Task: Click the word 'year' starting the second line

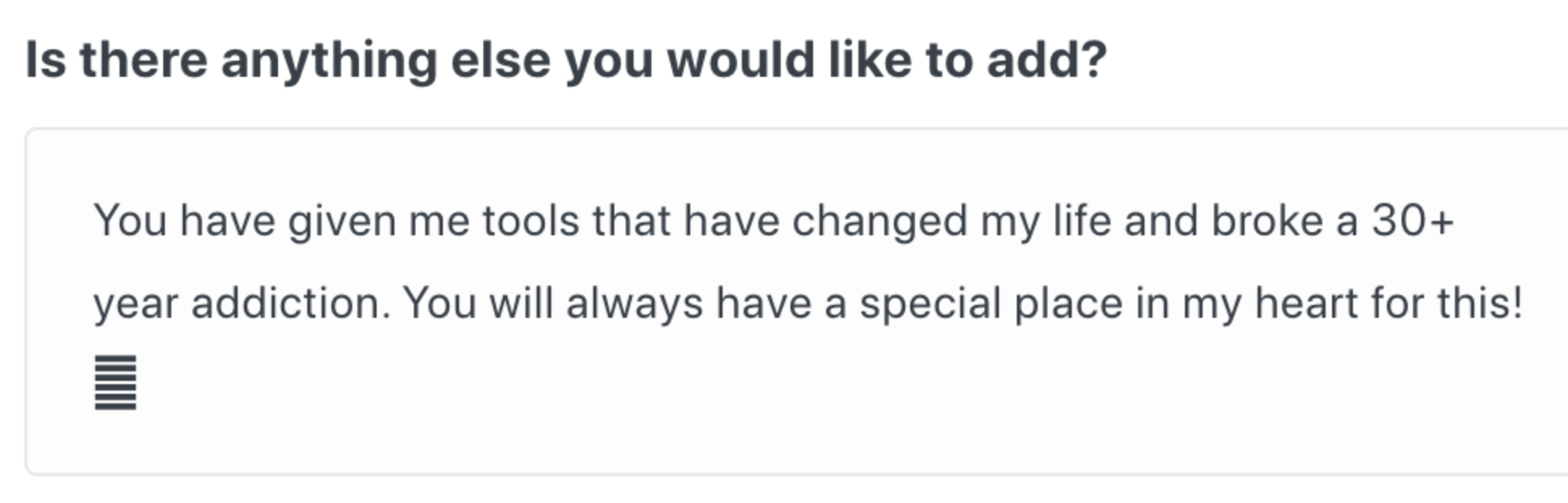Action: pyautogui.click(x=135, y=304)
